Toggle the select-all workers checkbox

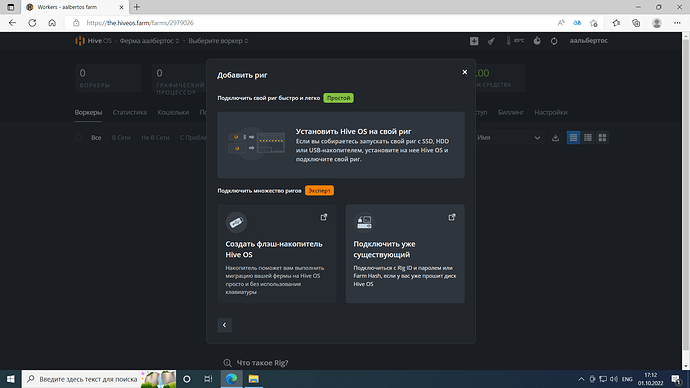[x=78, y=138]
